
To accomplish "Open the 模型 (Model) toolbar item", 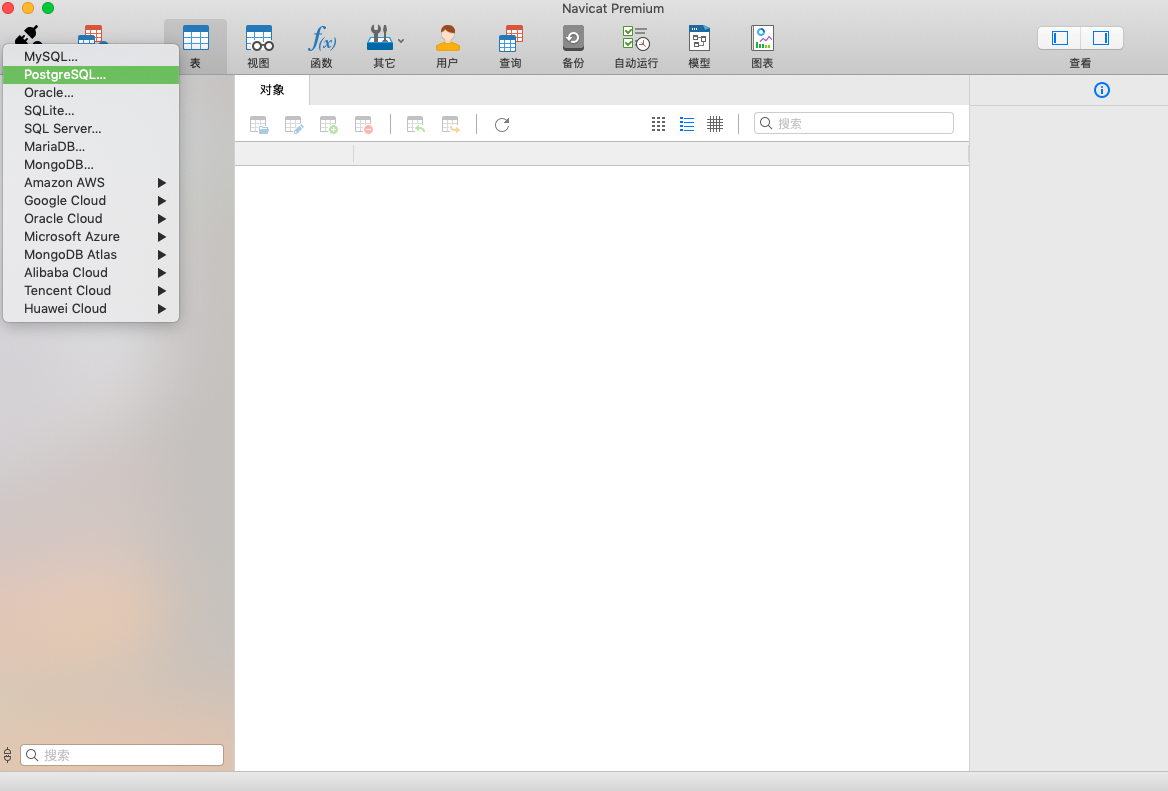I will tap(699, 46).
